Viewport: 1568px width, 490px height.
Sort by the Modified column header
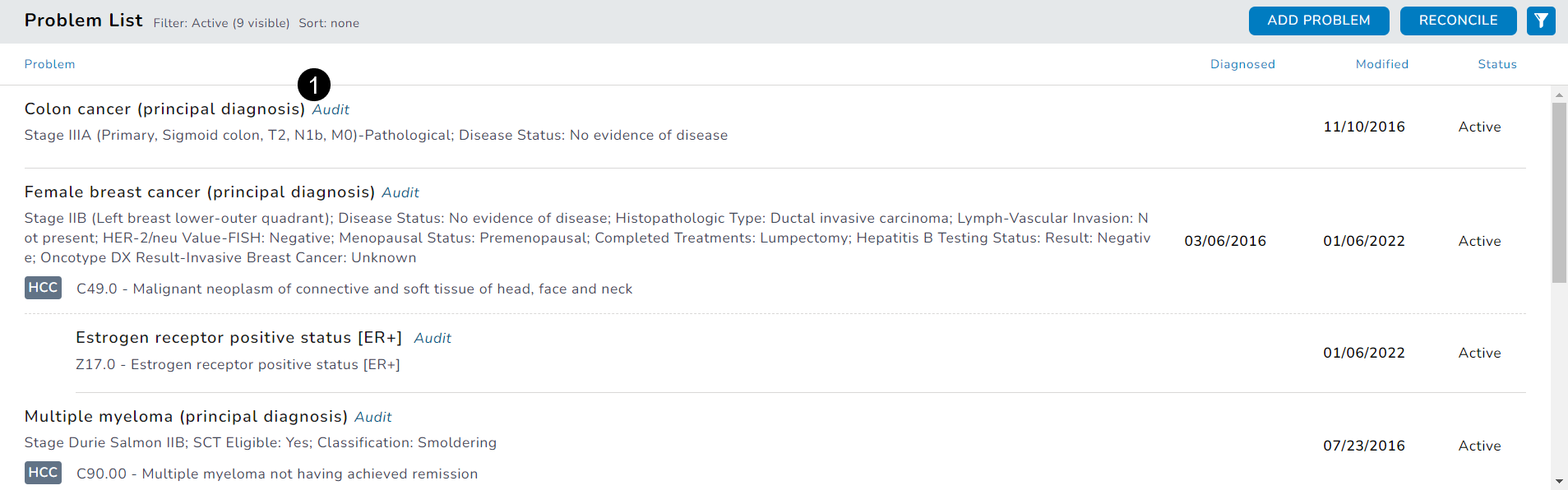(x=1381, y=64)
